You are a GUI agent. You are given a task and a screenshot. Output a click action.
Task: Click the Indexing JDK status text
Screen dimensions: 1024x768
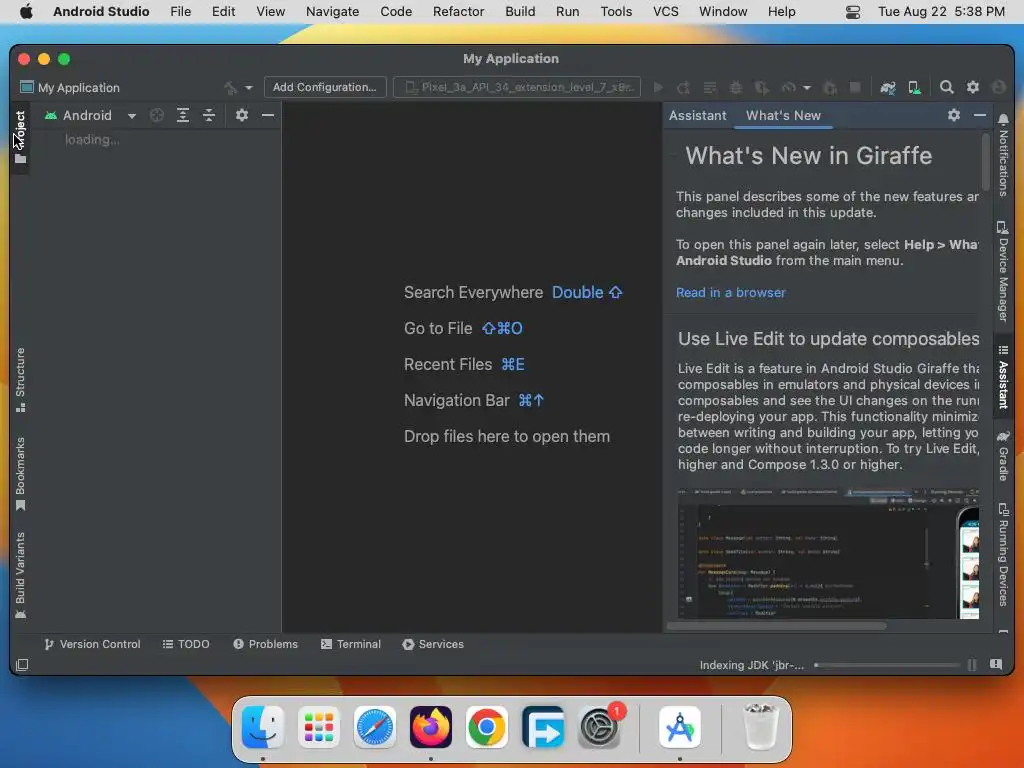click(752, 665)
